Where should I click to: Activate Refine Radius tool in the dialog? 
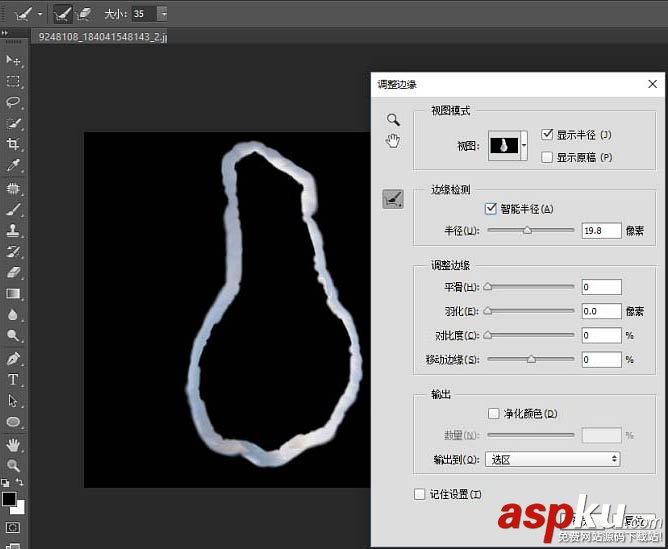393,199
